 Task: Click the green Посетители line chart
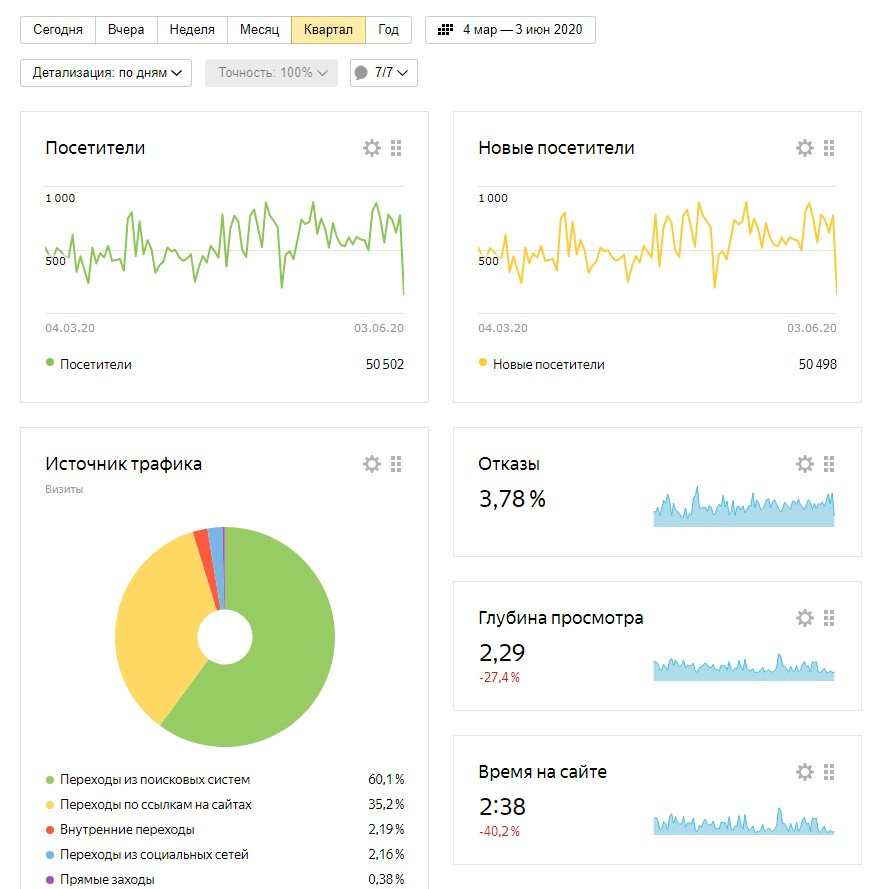point(225,248)
